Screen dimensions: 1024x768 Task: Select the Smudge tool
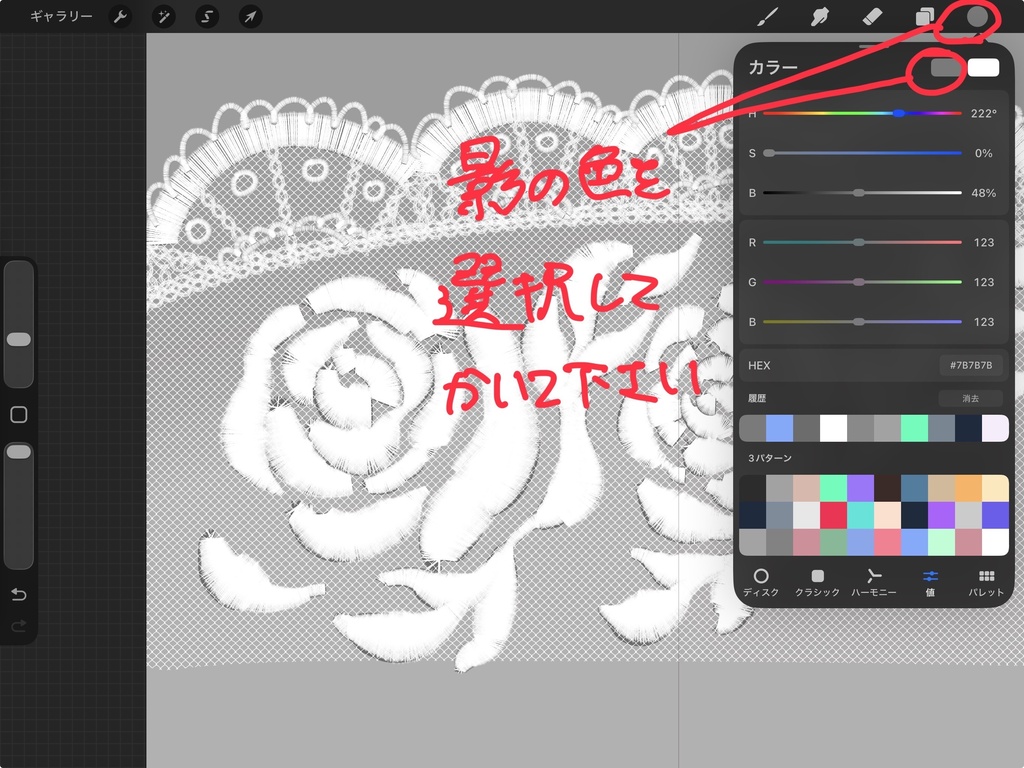point(820,16)
